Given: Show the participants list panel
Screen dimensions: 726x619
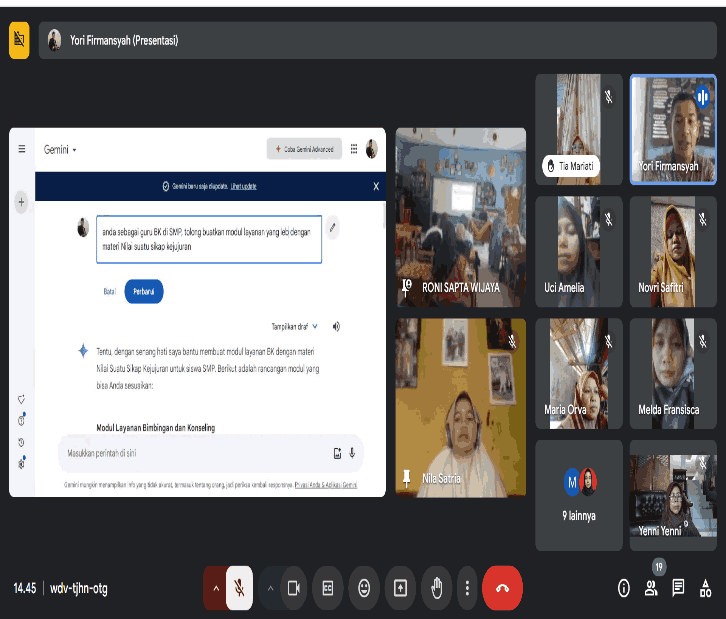Looking at the screenshot, I should [652, 588].
